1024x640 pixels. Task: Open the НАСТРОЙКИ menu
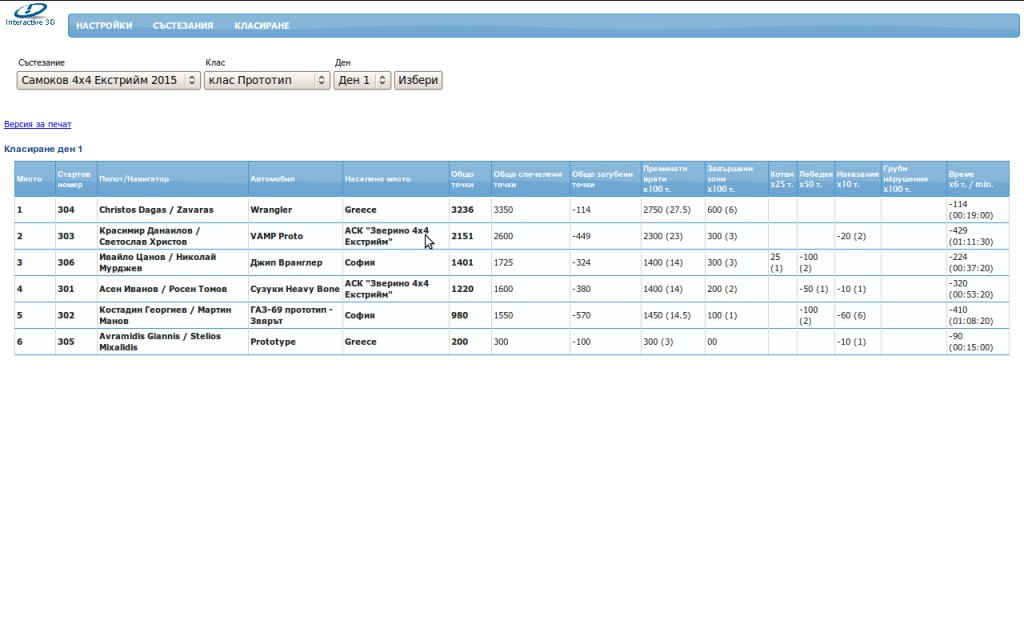click(x=104, y=25)
